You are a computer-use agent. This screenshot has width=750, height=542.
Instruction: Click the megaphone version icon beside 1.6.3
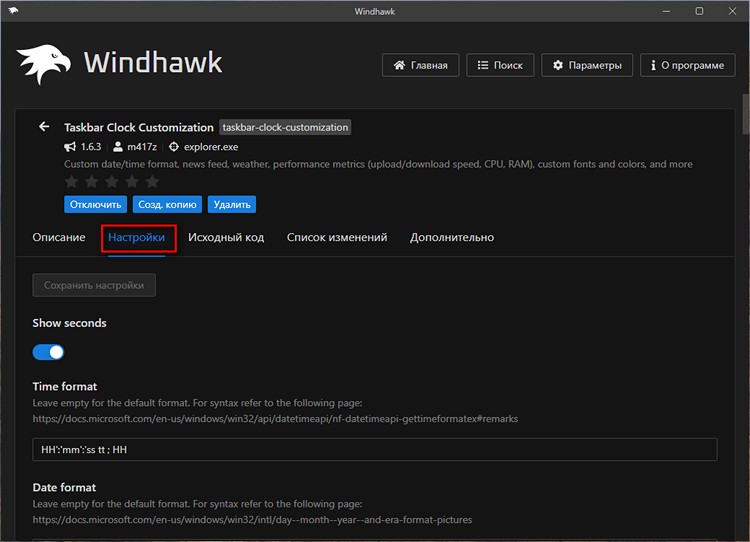click(70, 147)
